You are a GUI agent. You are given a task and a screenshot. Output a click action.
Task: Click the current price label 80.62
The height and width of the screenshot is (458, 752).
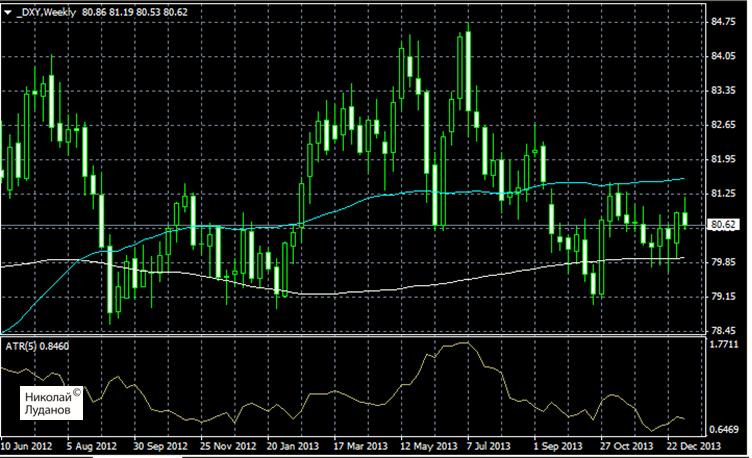point(721,226)
